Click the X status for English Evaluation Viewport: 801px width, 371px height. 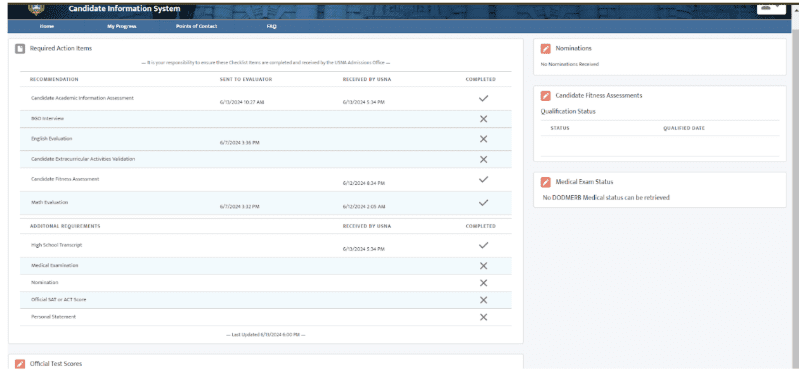pos(483,139)
